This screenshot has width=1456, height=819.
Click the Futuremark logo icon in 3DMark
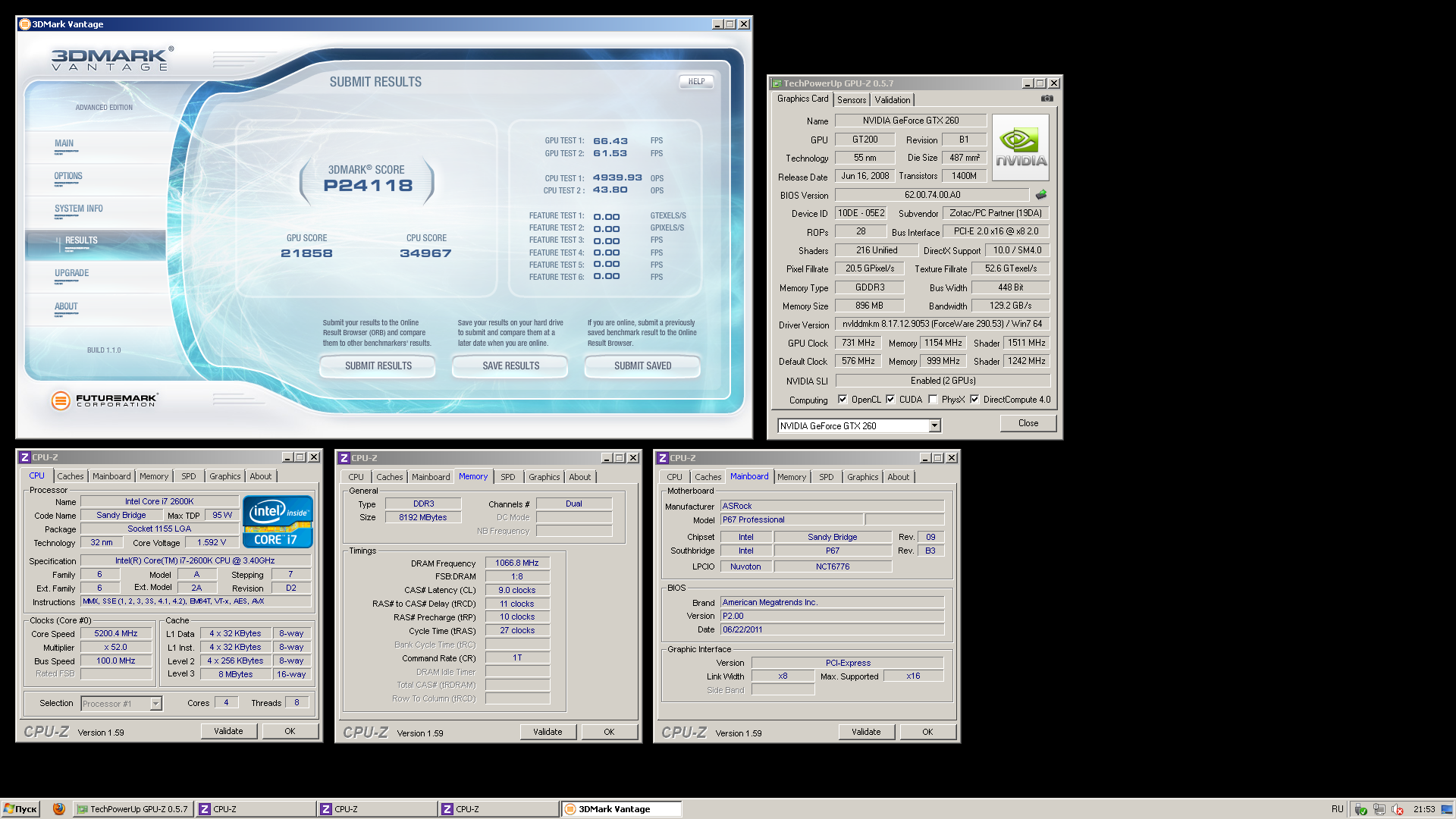click(x=61, y=400)
